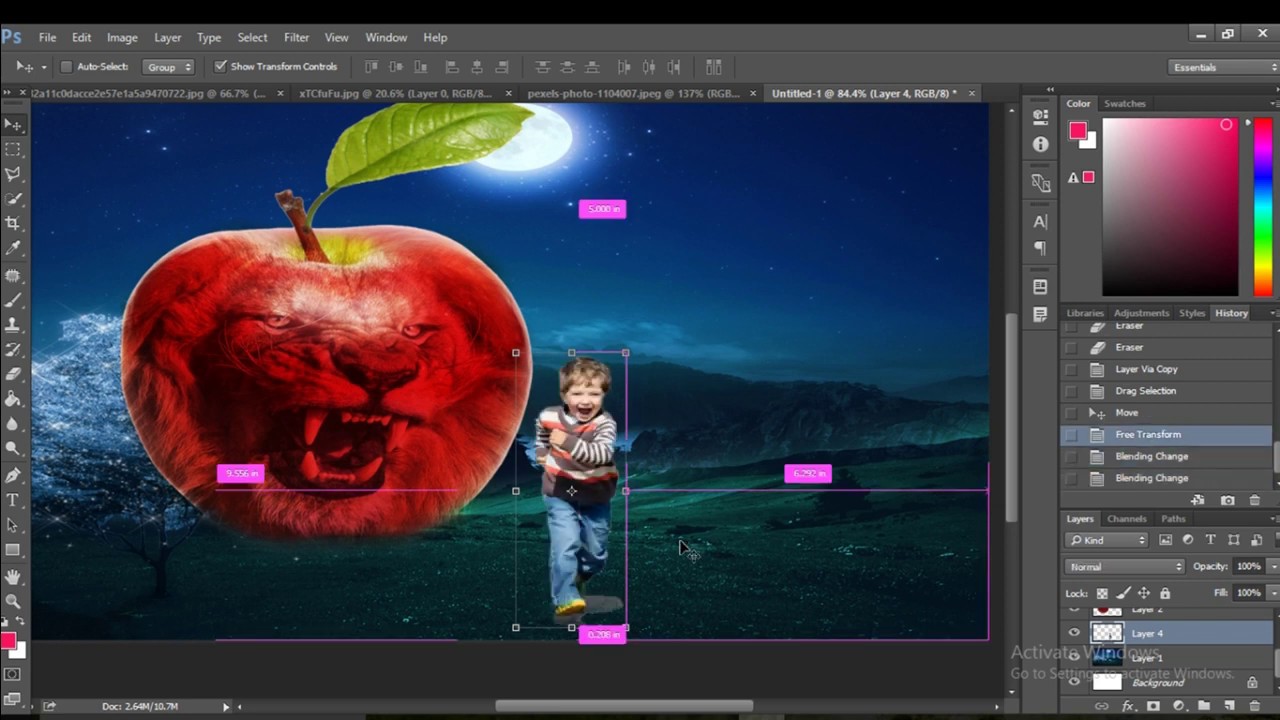This screenshot has width=1280, height=720.
Task: Select the Zoom tool
Action: [13, 602]
